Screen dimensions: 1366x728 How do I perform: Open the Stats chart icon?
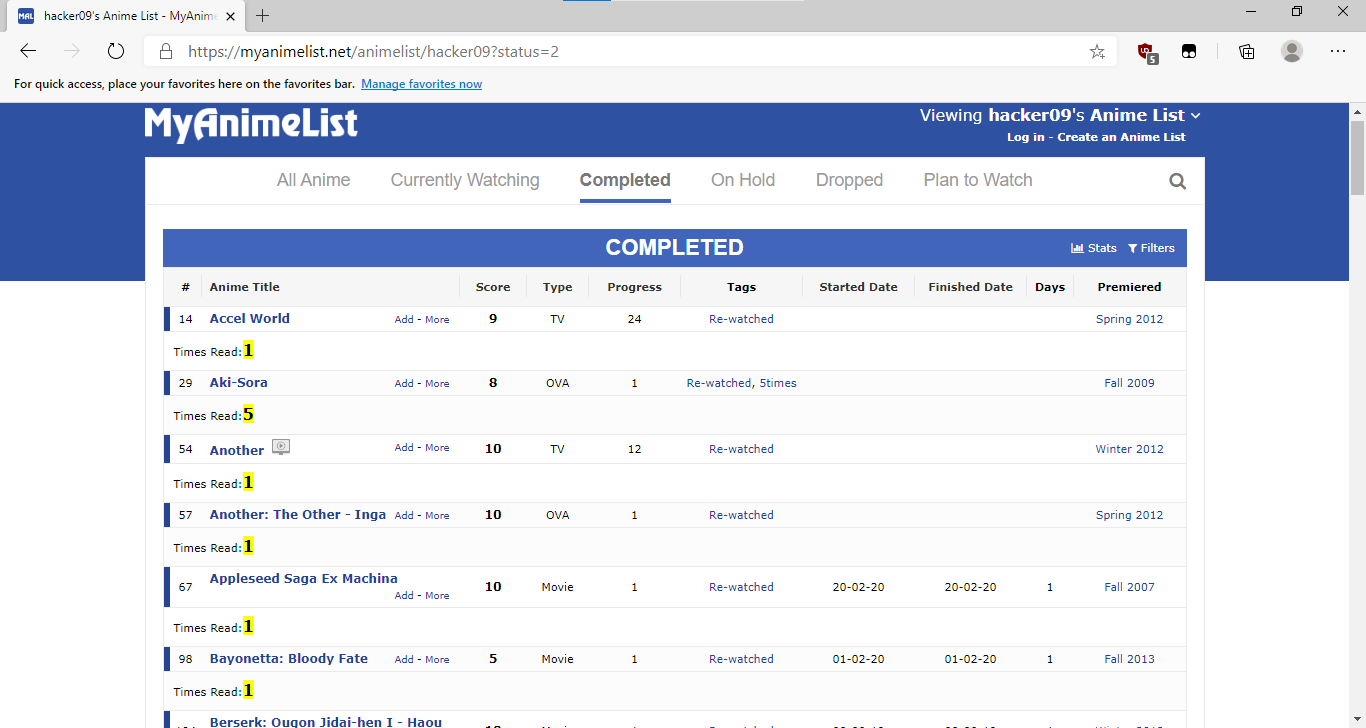1077,248
